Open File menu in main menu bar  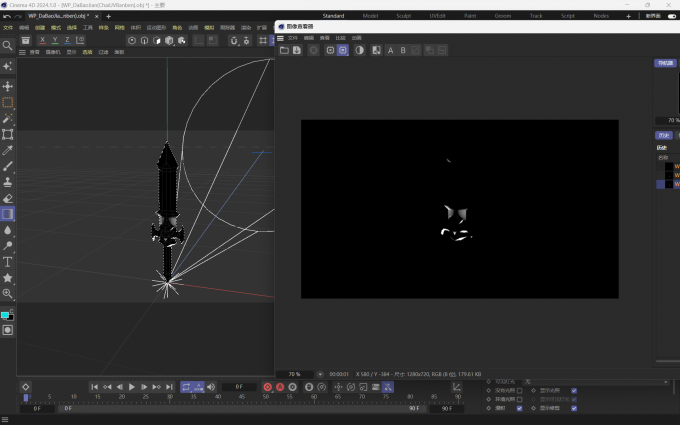[8, 27]
